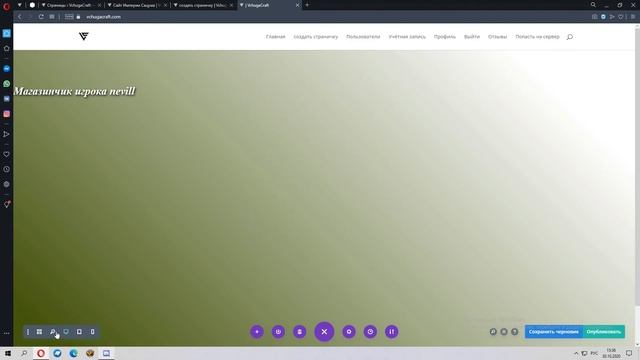The image size is (640, 360).
Task: Close the Divi toolbar with the X button
Action: pos(324,332)
